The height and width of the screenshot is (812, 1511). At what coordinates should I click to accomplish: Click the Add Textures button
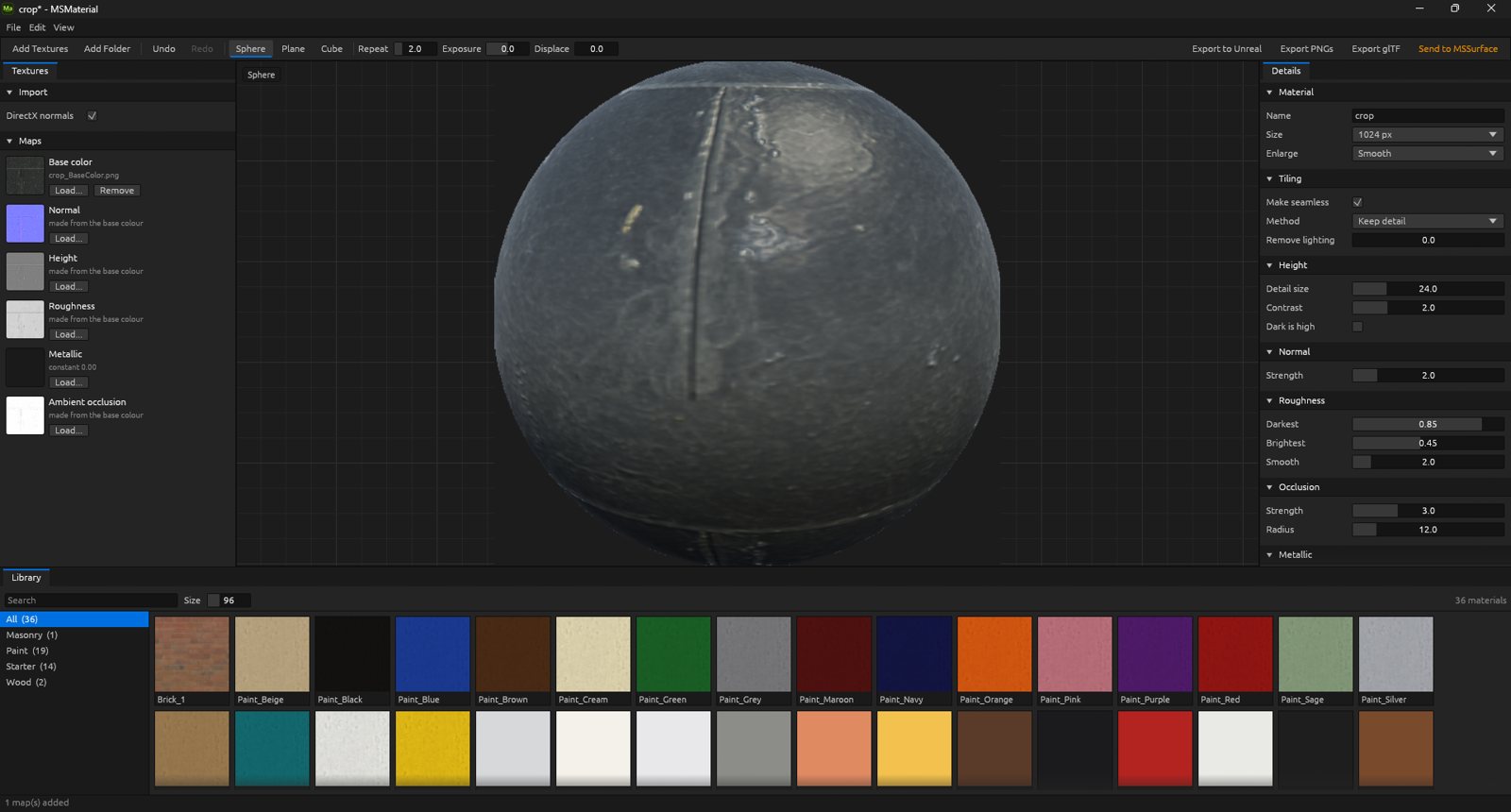(40, 49)
